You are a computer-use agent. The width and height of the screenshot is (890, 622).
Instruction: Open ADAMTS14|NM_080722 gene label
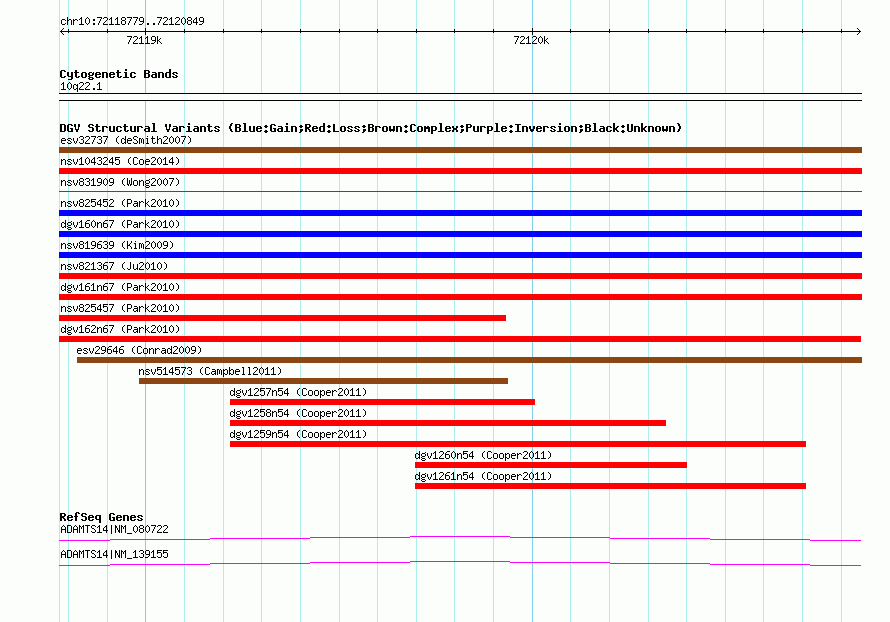pyautogui.click(x=114, y=529)
